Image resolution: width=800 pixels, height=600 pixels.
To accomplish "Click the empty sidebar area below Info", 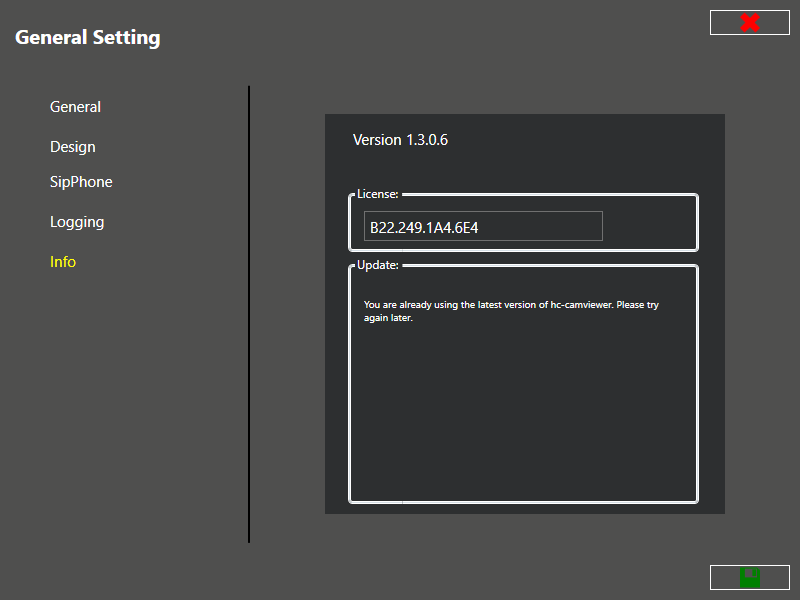I will tap(120, 400).
